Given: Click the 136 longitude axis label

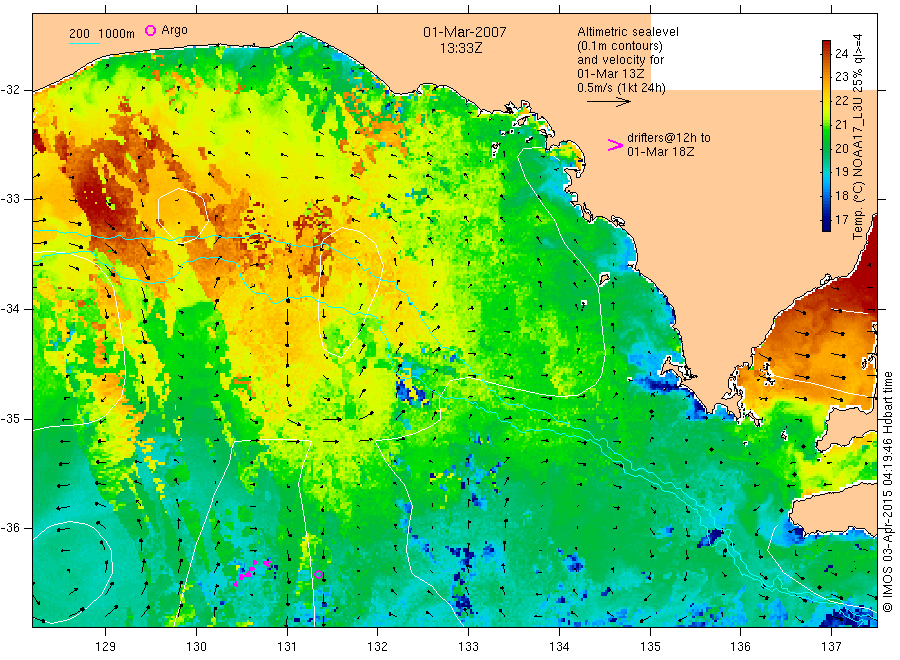Looking at the screenshot, I should (x=740, y=646).
